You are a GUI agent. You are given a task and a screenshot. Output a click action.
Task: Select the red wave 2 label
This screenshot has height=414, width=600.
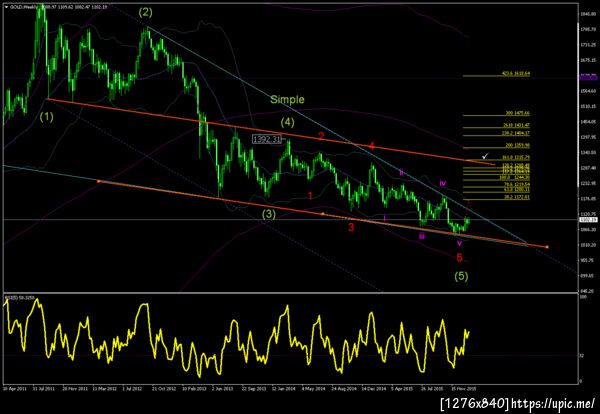click(x=322, y=135)
